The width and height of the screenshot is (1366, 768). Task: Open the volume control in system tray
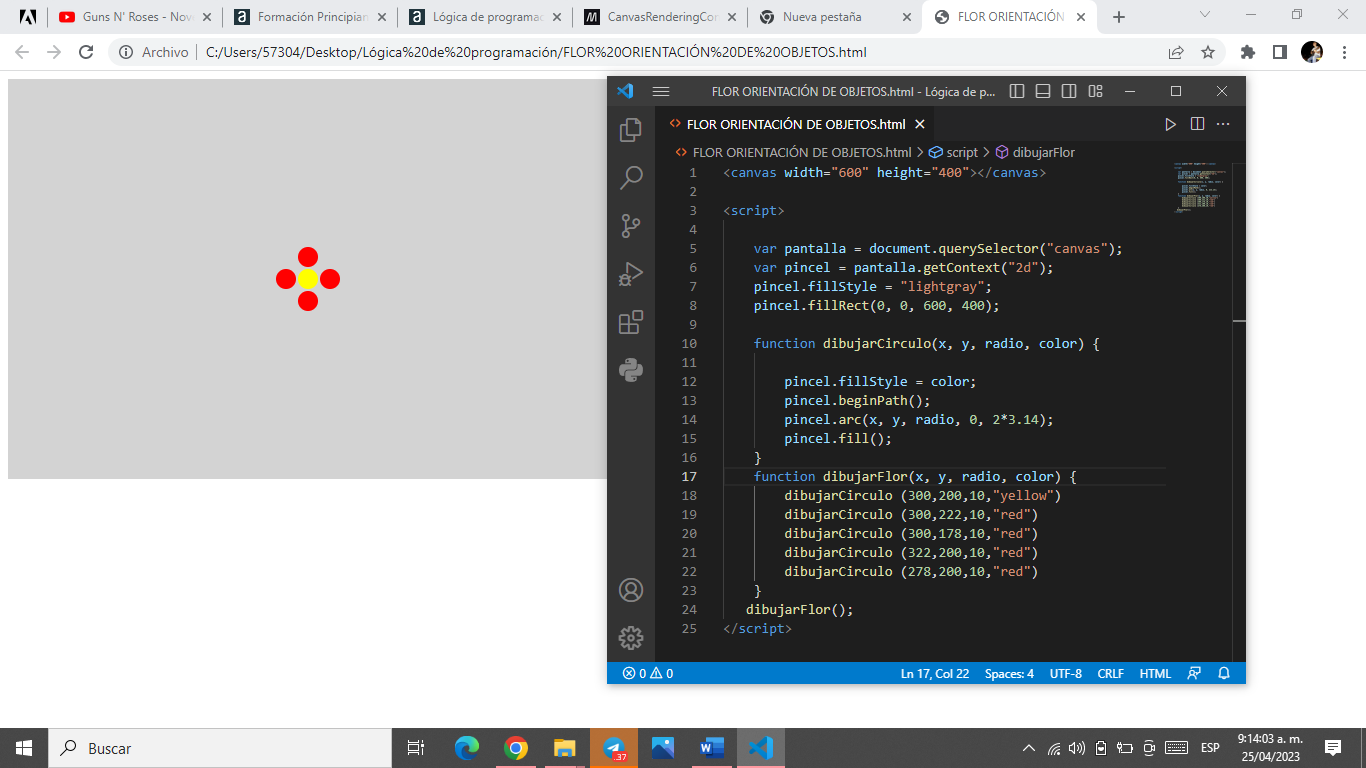(x=1077, y=748)
